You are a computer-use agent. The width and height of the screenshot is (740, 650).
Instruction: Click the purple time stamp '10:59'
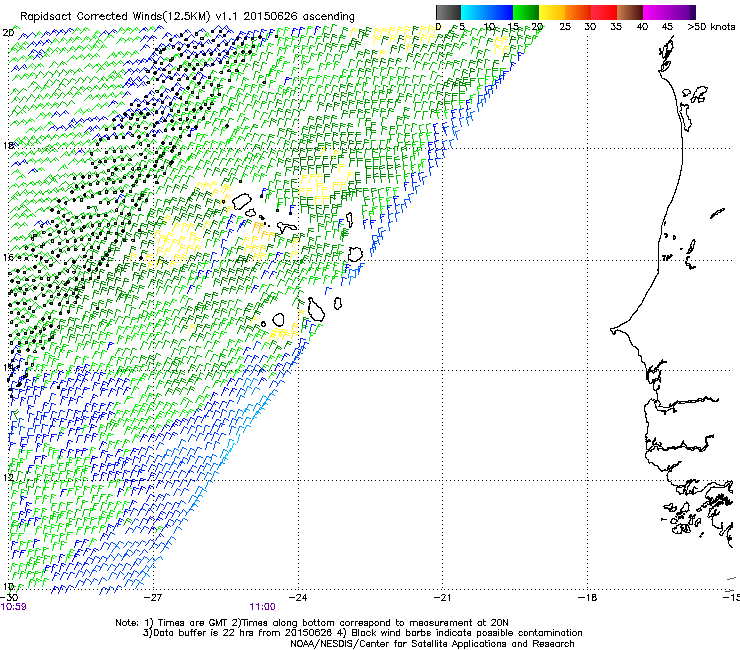pos(13,607)
